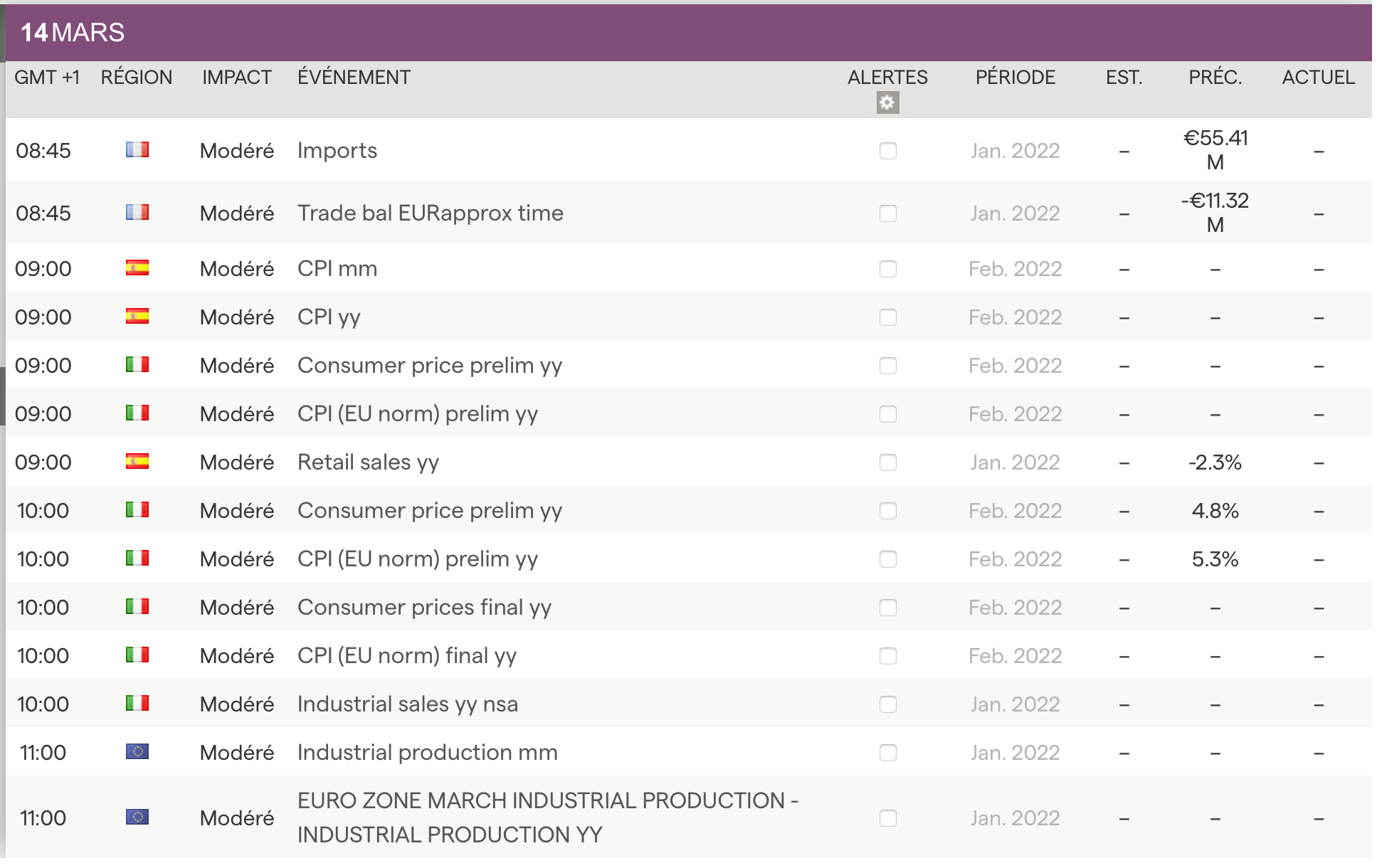Click EU flag on Euro Zone March row
Image resolution: width=1382 pixels, height=868 pixels.
[137, 817]
